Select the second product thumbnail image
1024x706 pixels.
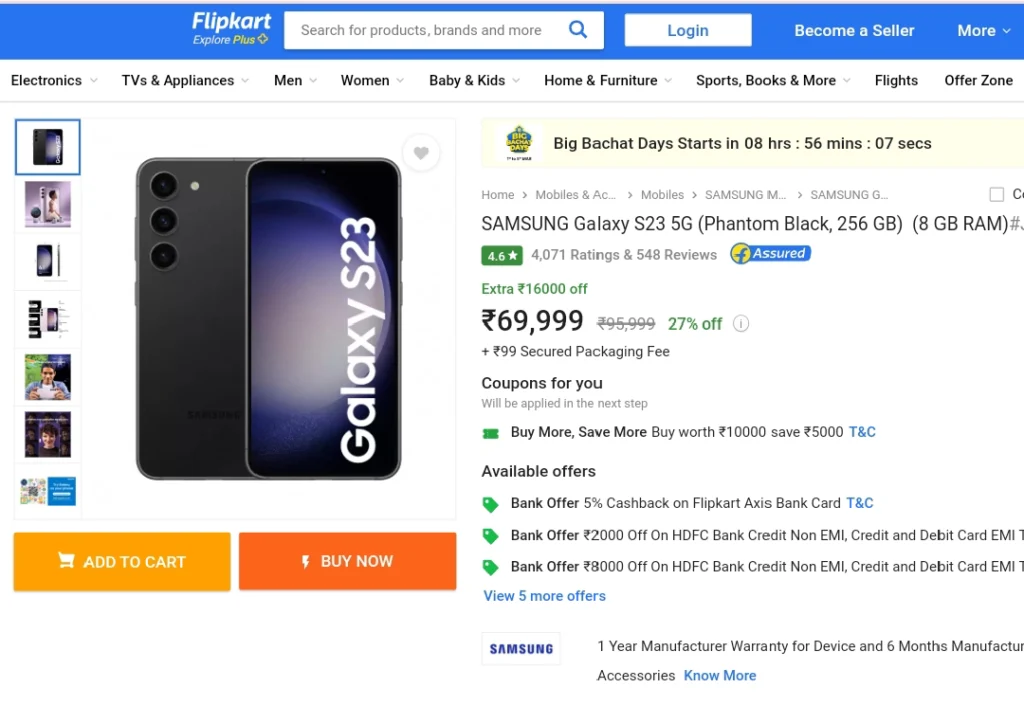tap(48, 204)
